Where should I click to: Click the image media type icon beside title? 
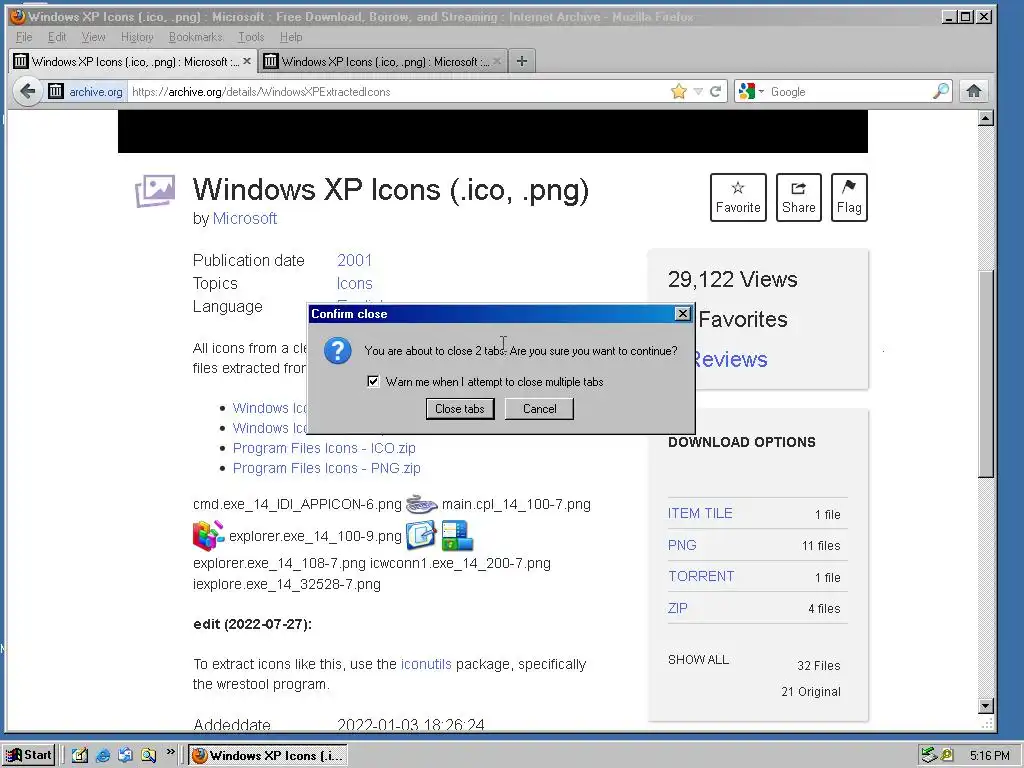coord(155,191)
